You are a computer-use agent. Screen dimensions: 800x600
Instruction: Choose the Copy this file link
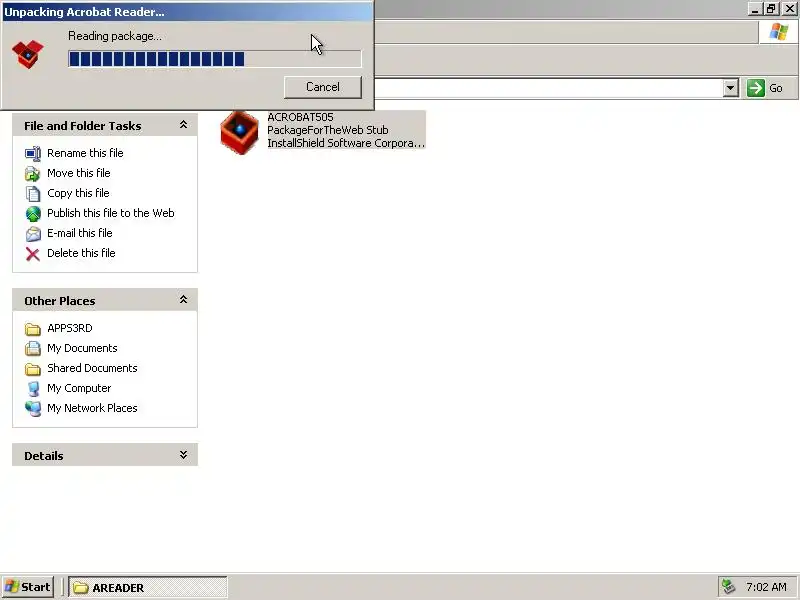78,193
